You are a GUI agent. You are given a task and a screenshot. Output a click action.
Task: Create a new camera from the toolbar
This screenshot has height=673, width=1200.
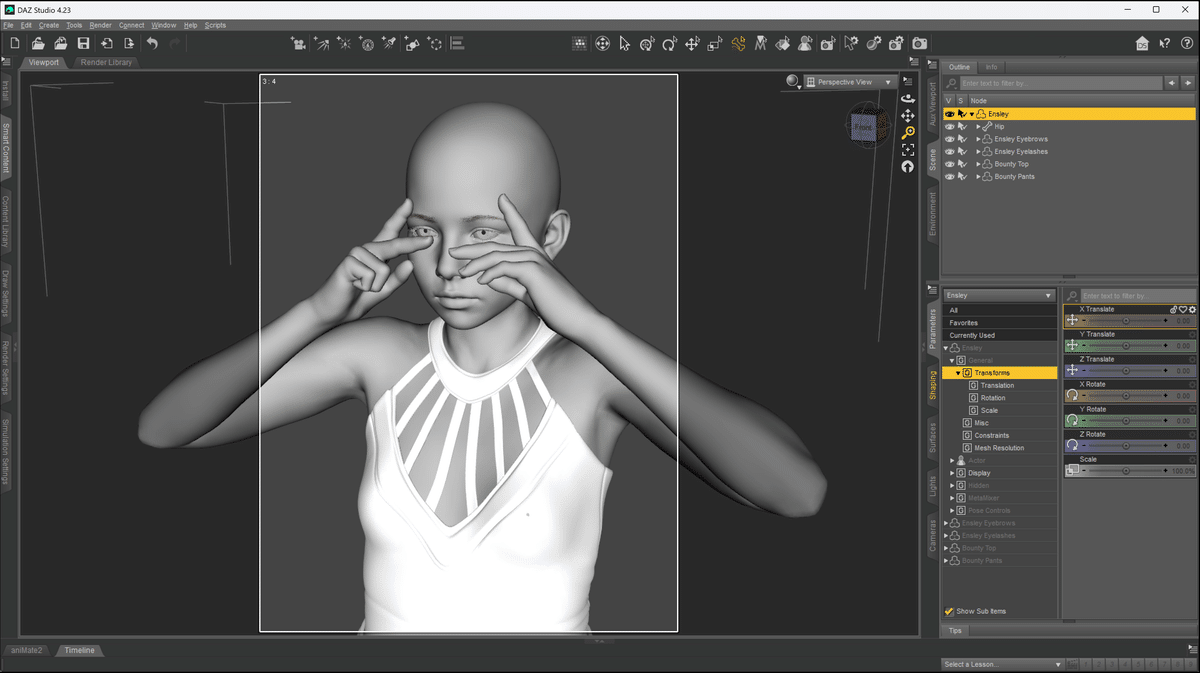click(298, 43)
